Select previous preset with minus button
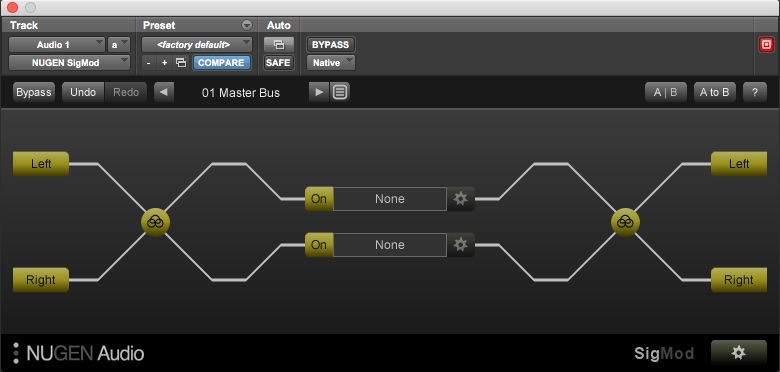The width and height of the screenshot is (780, 372). pos(148,63)
